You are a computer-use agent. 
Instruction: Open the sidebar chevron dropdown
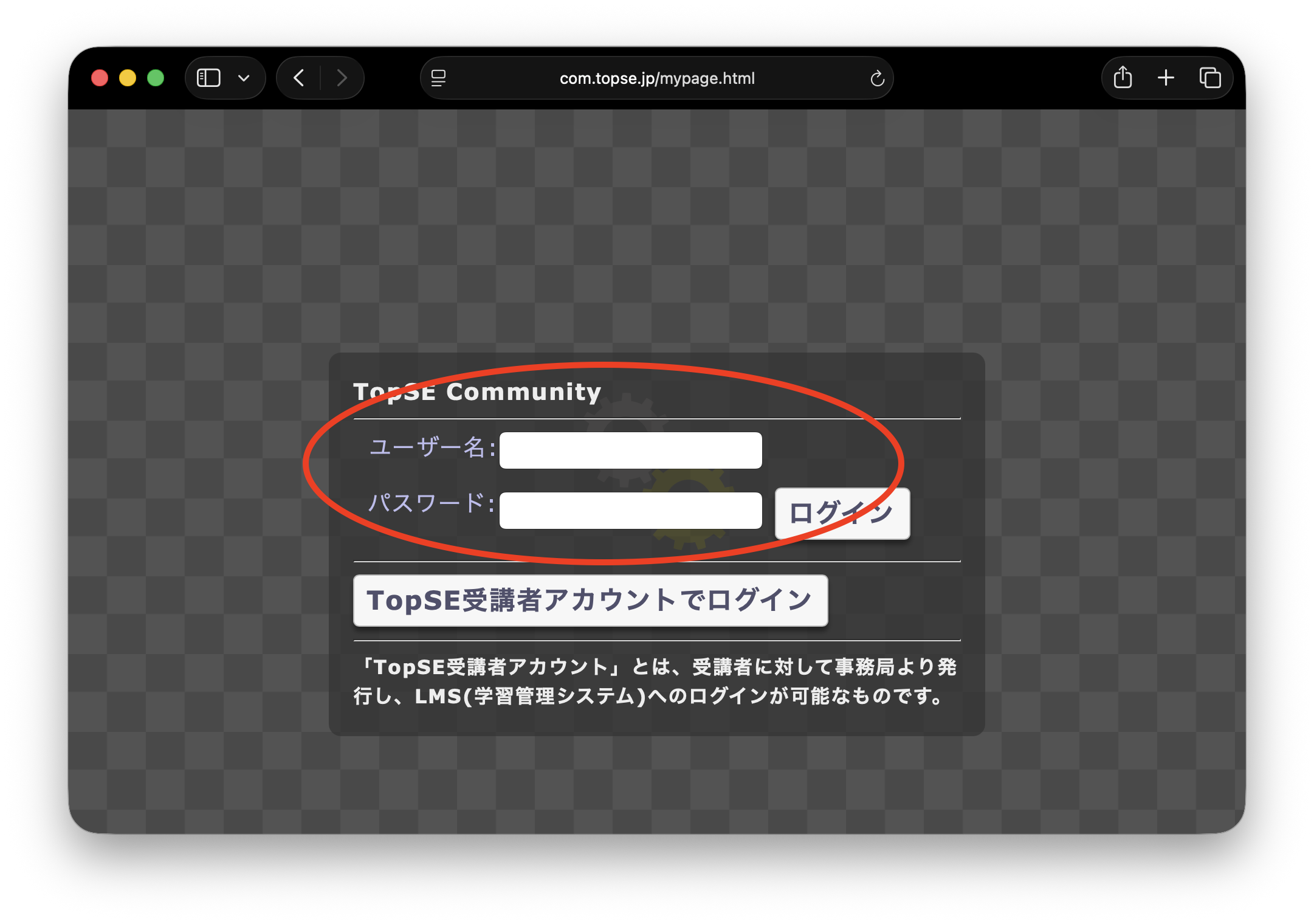click(244, 78)
